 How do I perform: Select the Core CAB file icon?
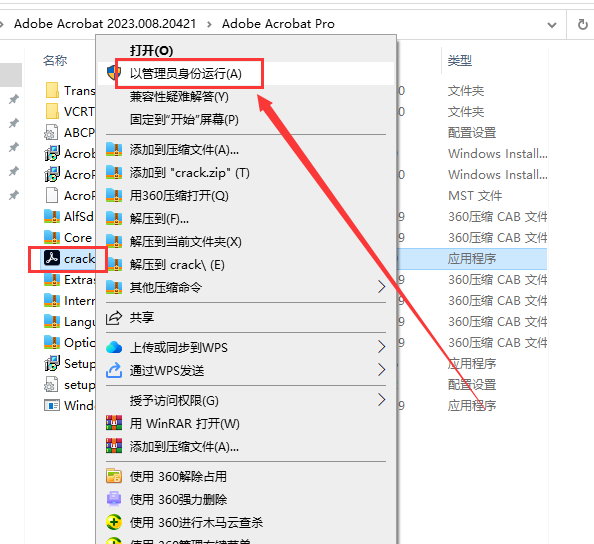click(x=52, y=238)
